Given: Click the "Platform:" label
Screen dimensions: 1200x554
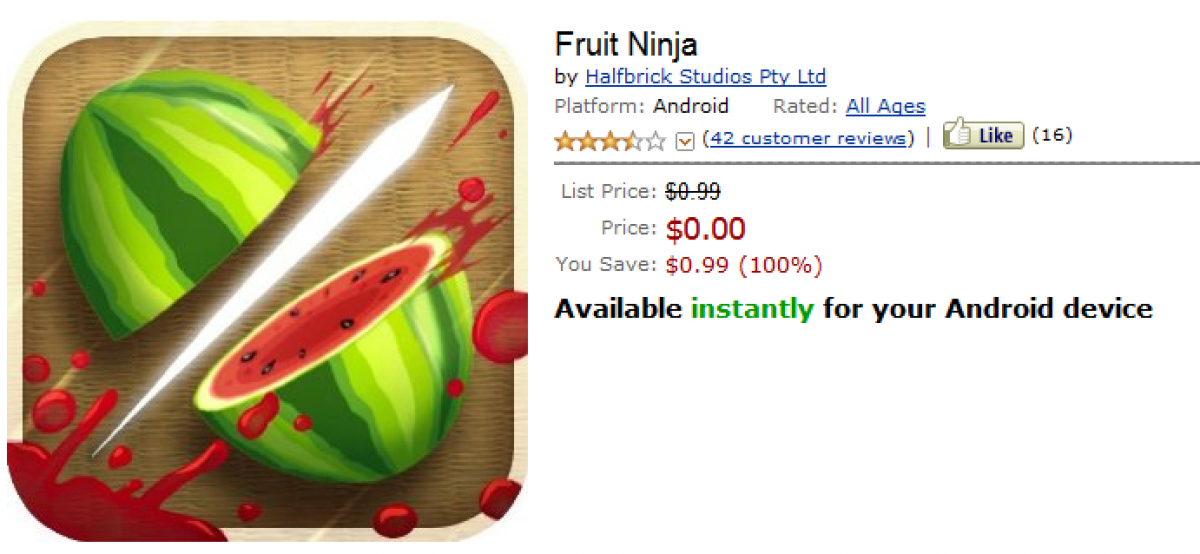Looking at the screenshot, I should tap(600, 106).
